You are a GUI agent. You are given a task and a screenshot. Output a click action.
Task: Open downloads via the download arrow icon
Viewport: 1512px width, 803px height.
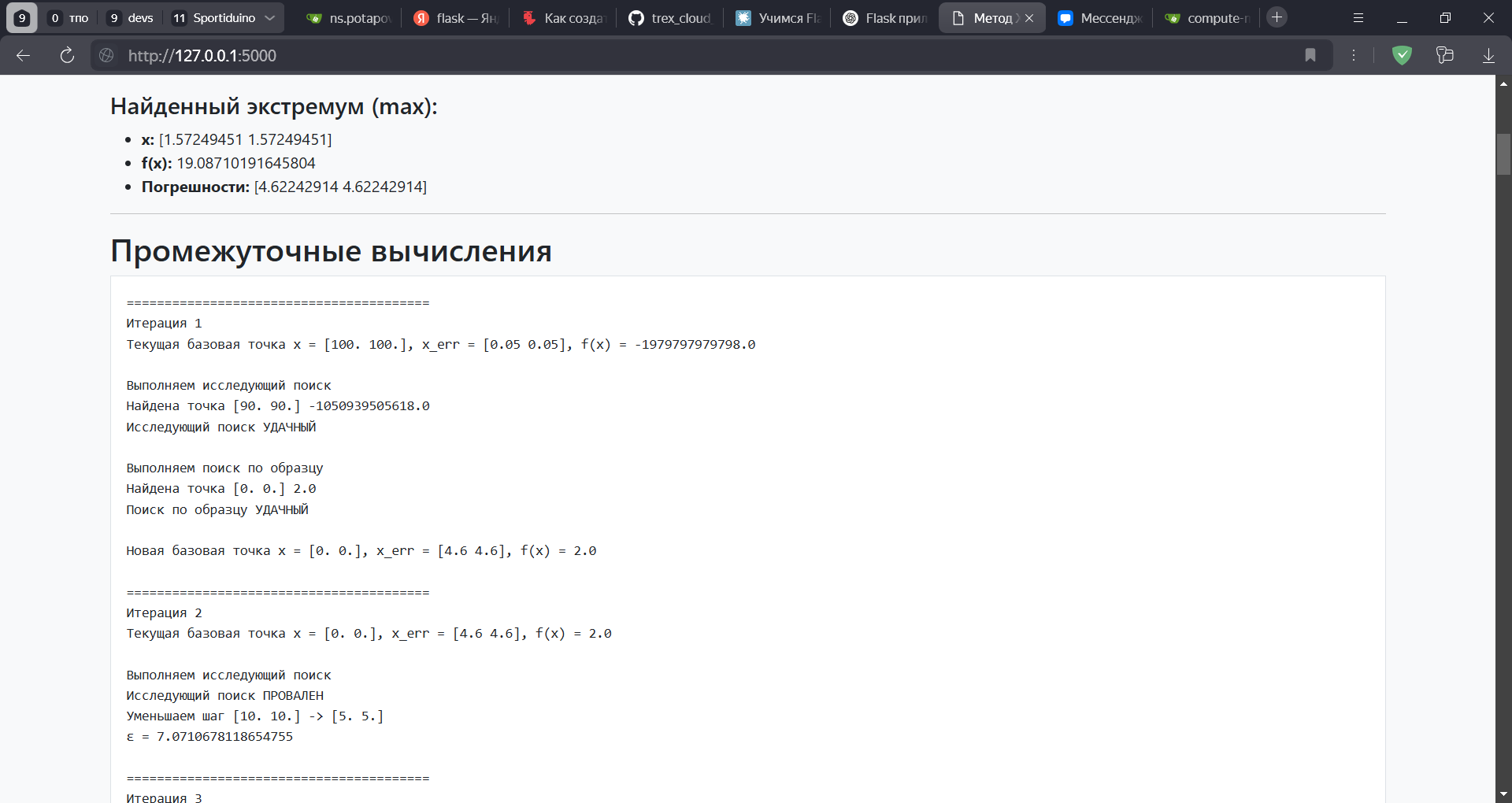(x=1488, y=55)
